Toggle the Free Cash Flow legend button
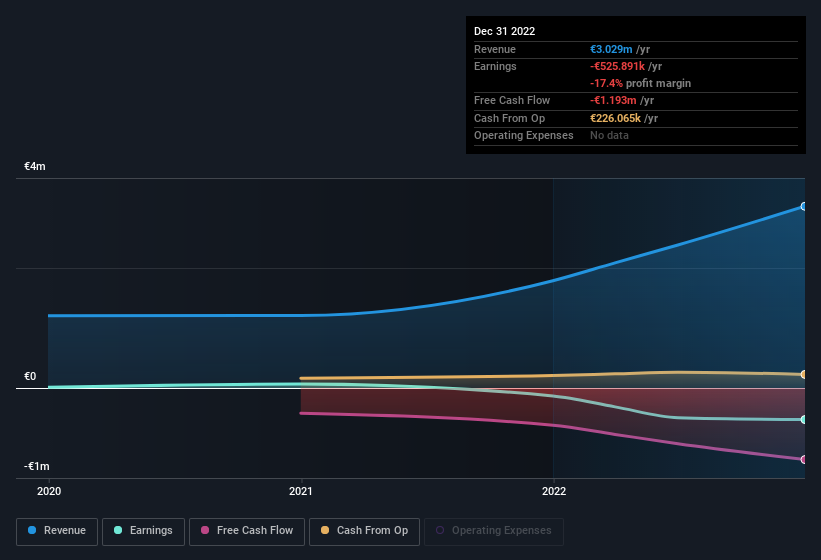This screenshot has height=560, width=821. click(247, 531)
